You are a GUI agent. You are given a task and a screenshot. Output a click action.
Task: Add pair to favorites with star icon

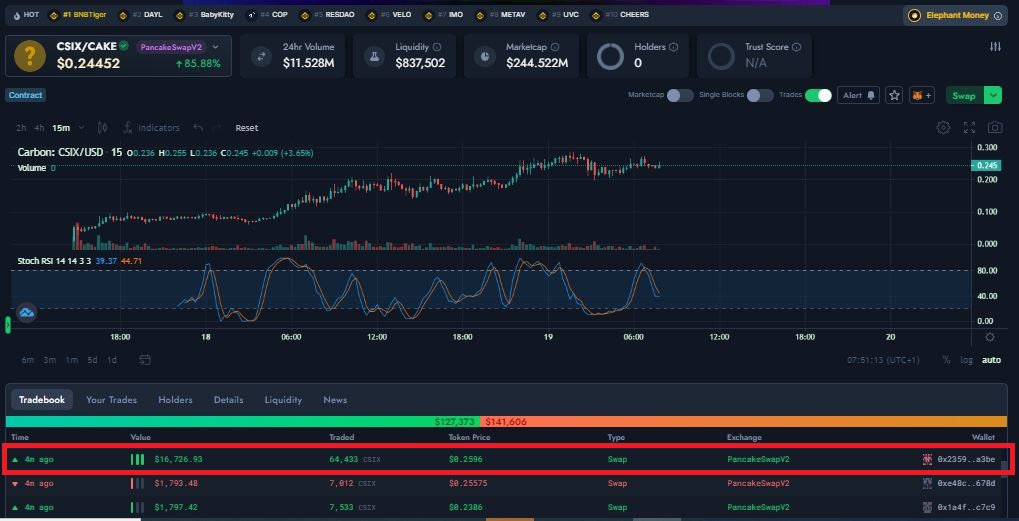pyautogui.click(x=895, y=95)
